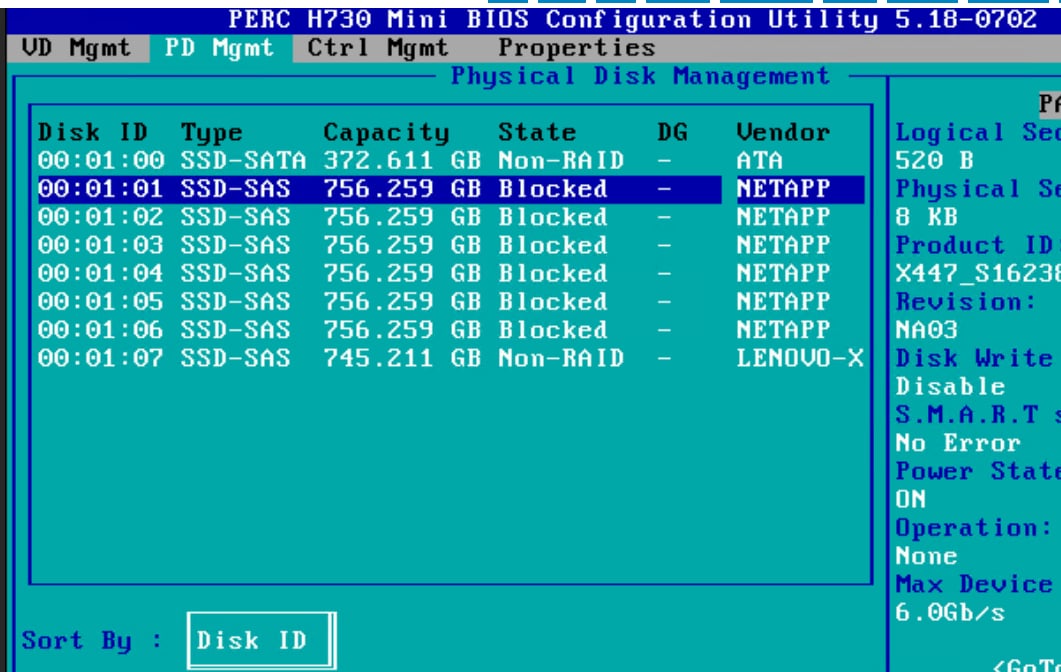Choose disk 00:01:03 in the list
Viewport: 1061px width, 672px height.
coord(450,245)
